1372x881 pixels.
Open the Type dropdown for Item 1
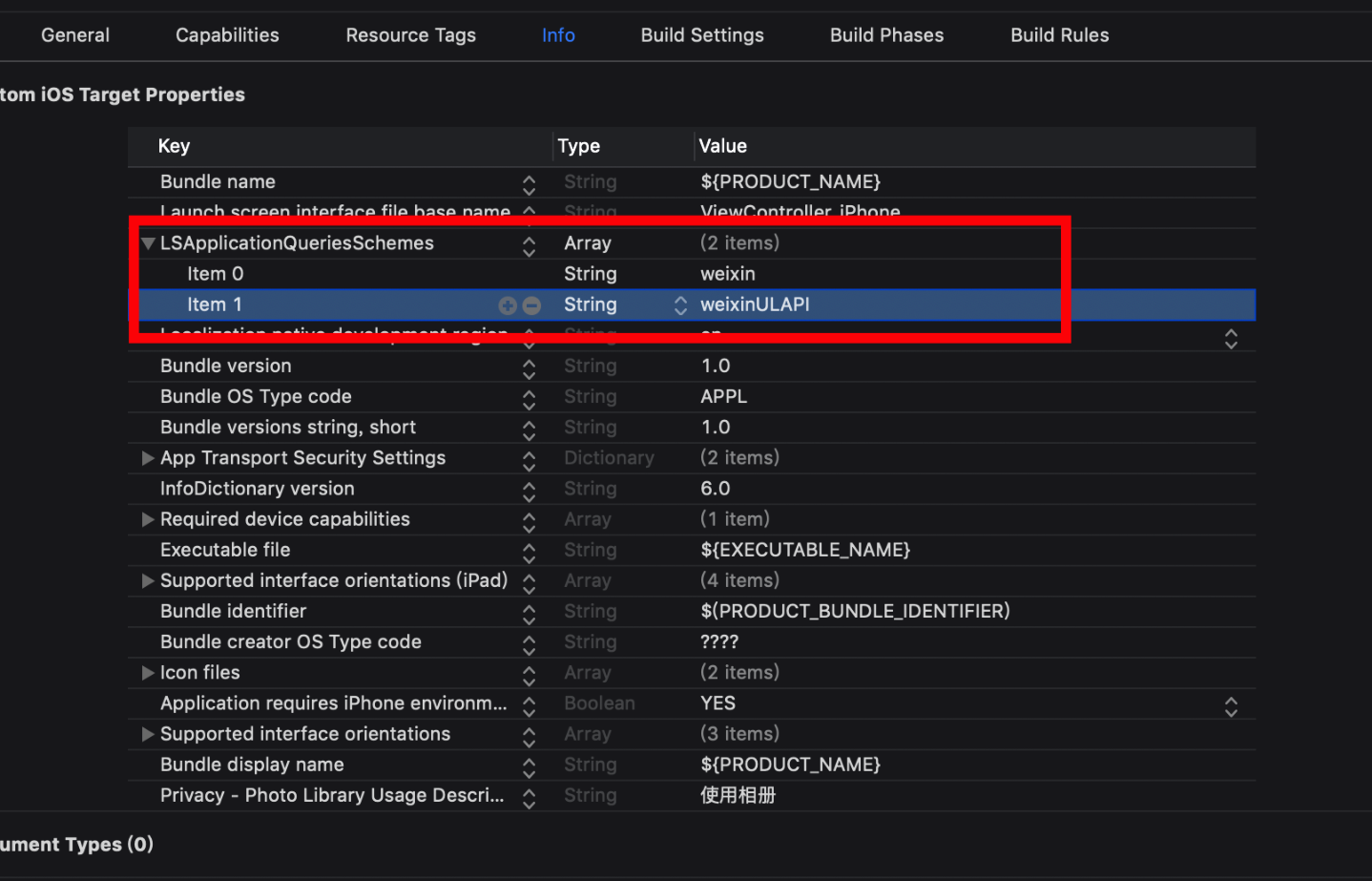point(680,304)
